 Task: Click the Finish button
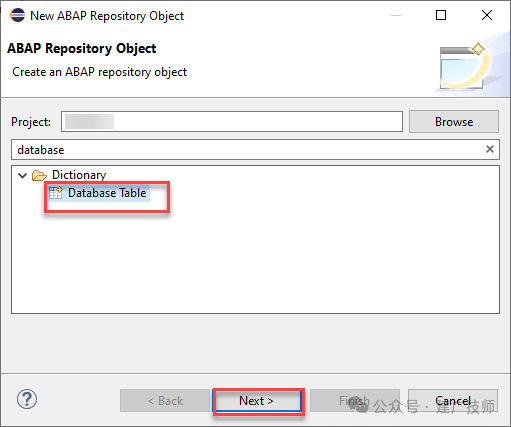pos(355,400)
